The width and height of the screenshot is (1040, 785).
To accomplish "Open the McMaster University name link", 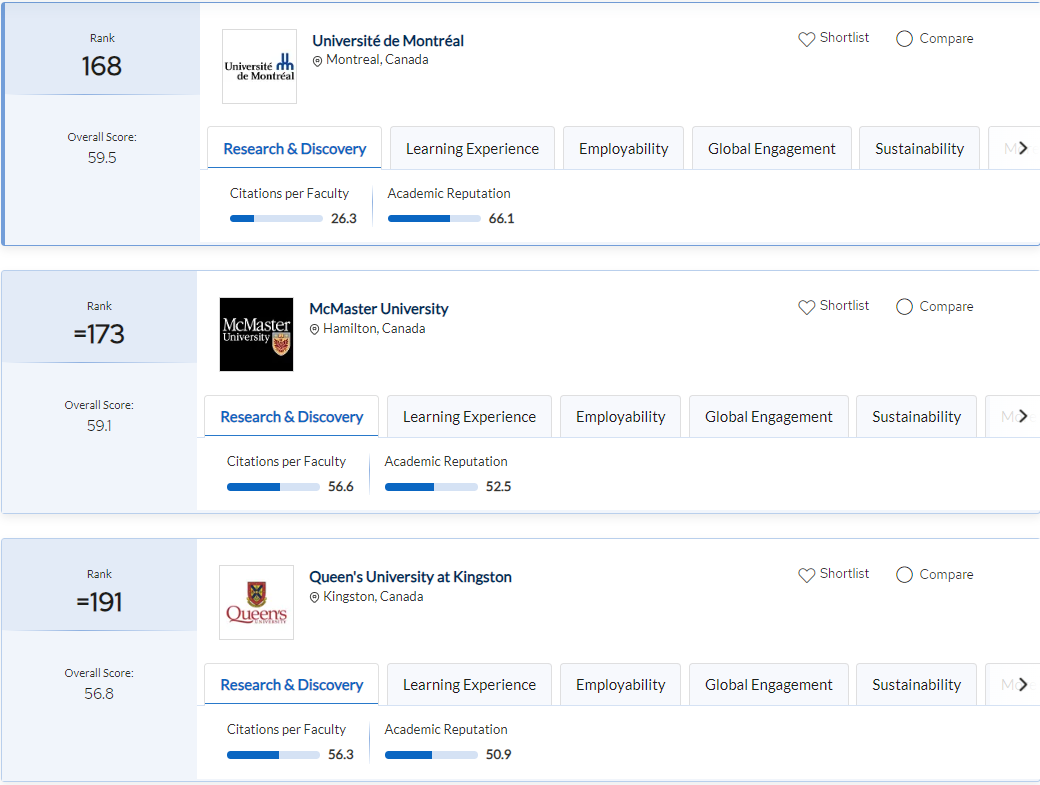I will (x=379, y=309).
